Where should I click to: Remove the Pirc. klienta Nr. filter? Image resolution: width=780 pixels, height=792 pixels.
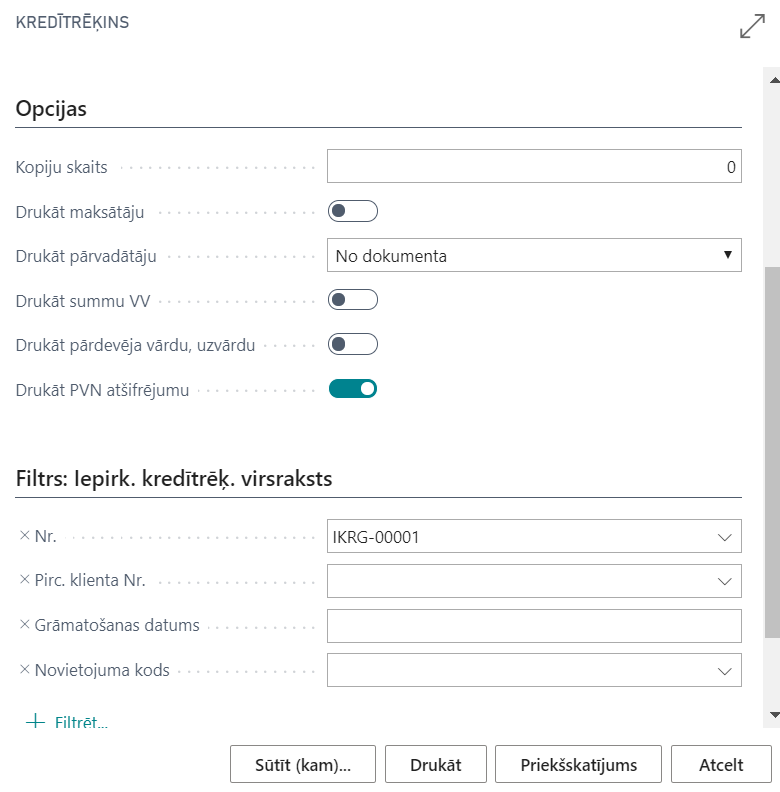click(x=24, y=580)
